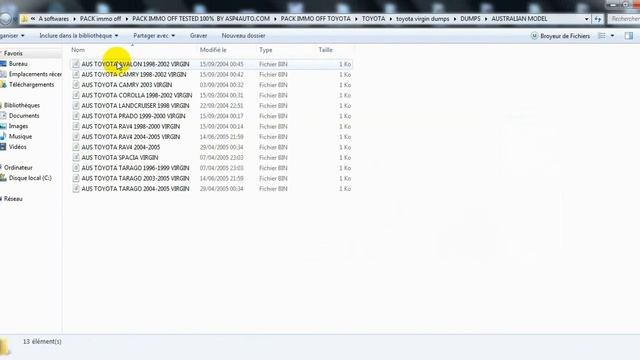
Task: Go to toyota virgin dumps breadcrumb
Action: pos(422,19)
